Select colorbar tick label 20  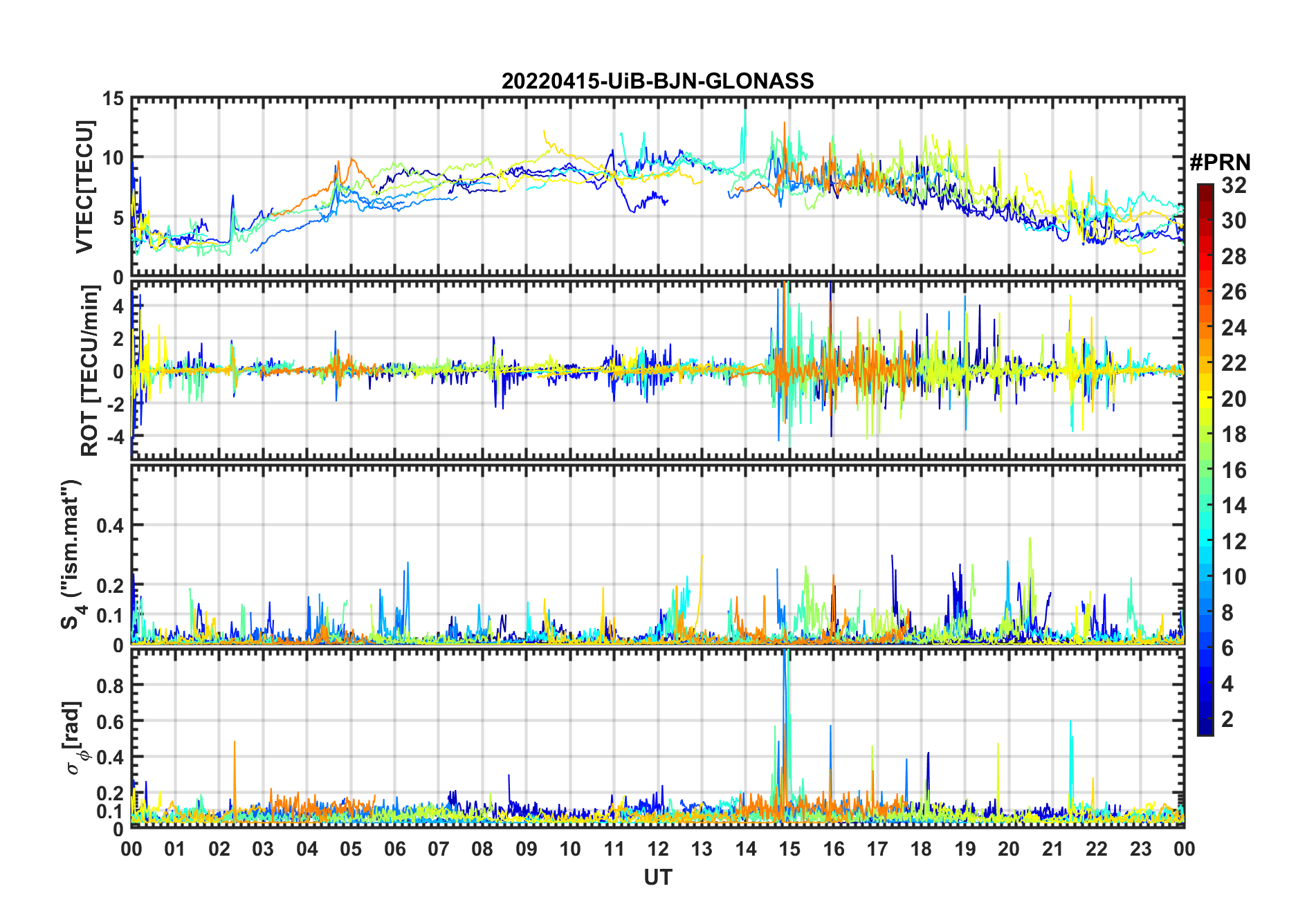point(1234,399)
